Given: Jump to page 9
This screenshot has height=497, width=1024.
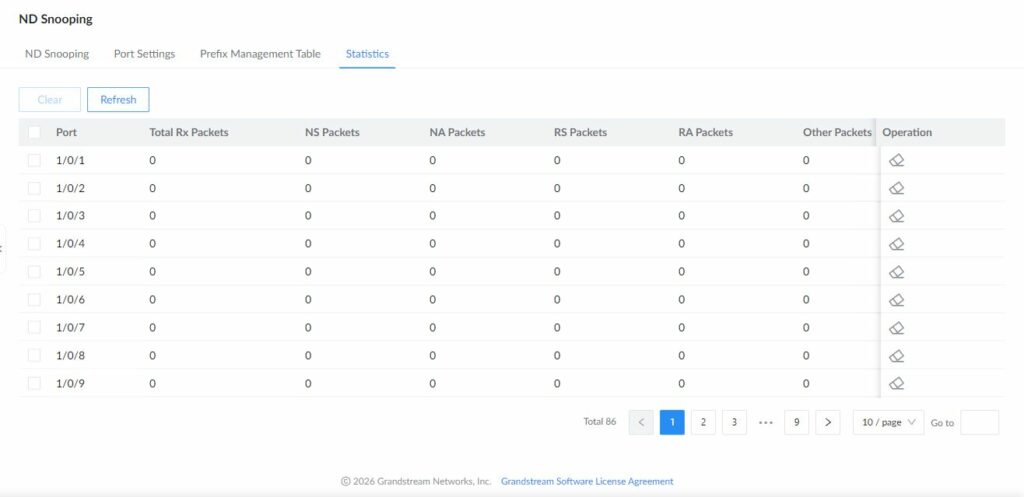Looking at the screenshot, I should coord(797,422).
